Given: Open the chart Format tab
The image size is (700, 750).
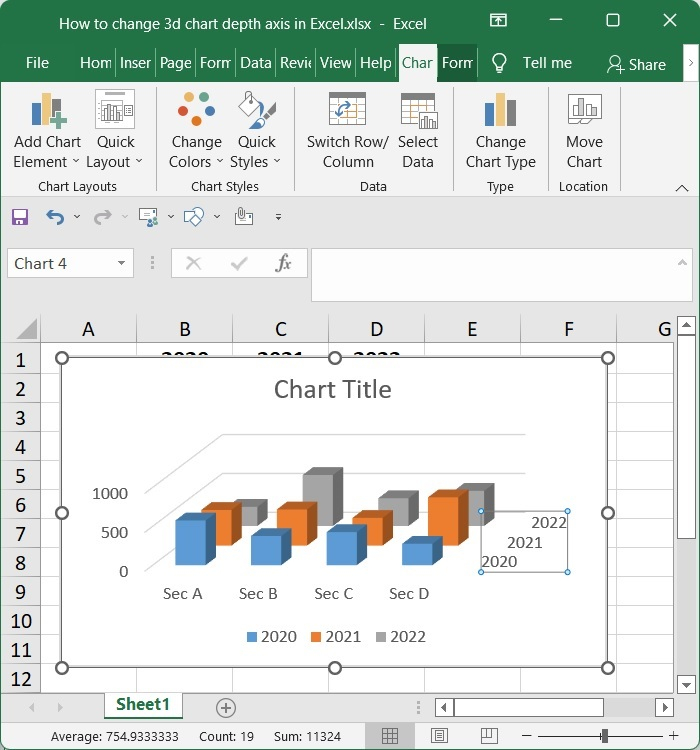Looking at the screenshot, I should coord(457,63).
